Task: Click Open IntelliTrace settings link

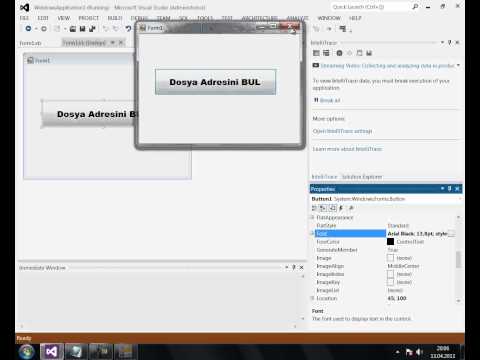Action: click(x=342, y=131)
